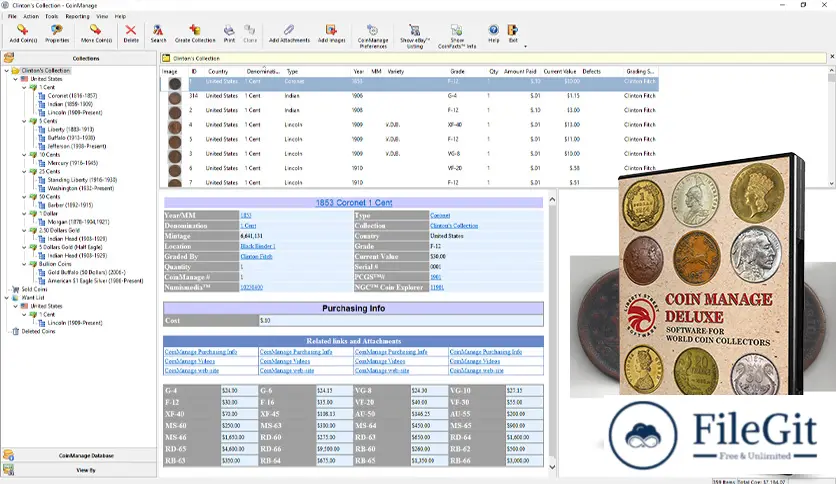Click the Cost value field
The image size is (836, 484).
tap(401, 320)
